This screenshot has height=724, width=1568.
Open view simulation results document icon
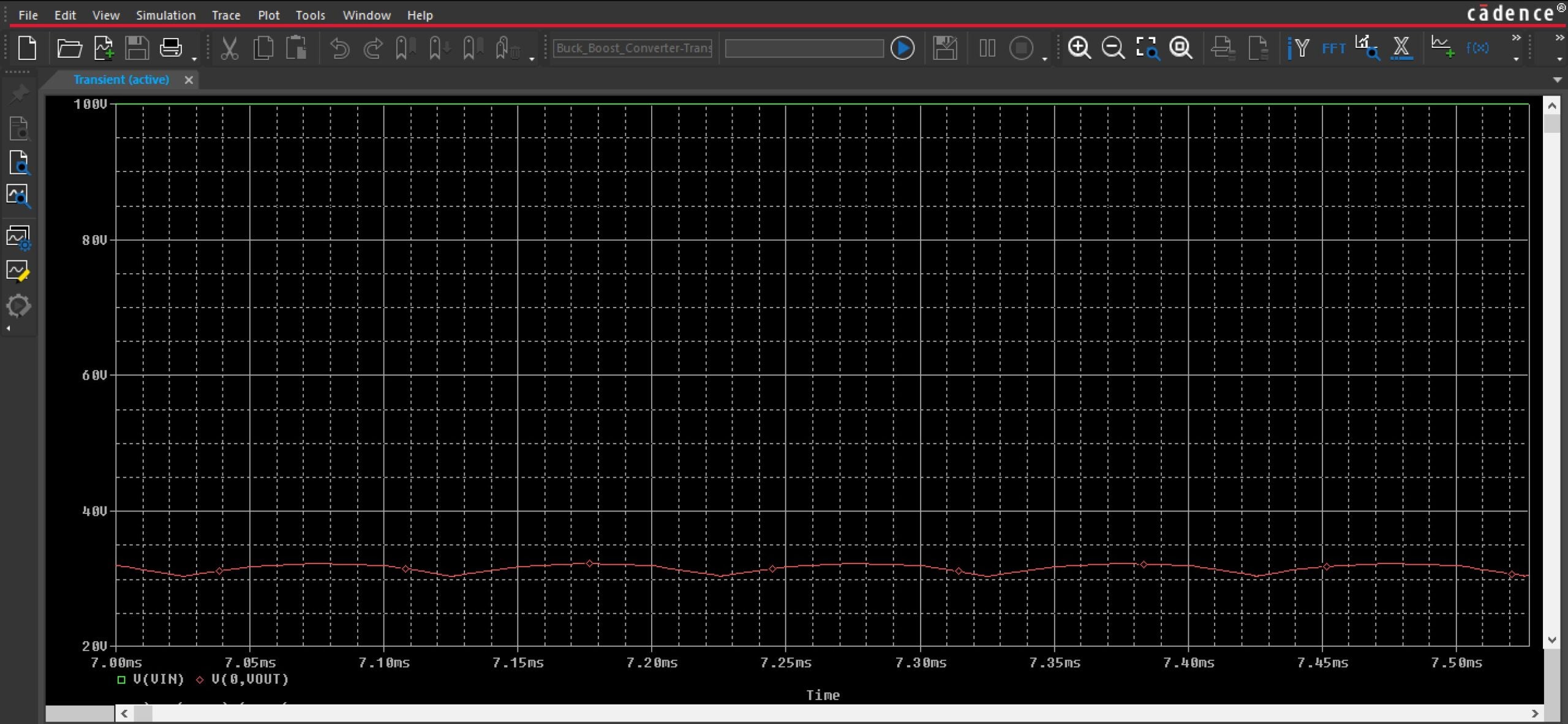tap(19, 163)
